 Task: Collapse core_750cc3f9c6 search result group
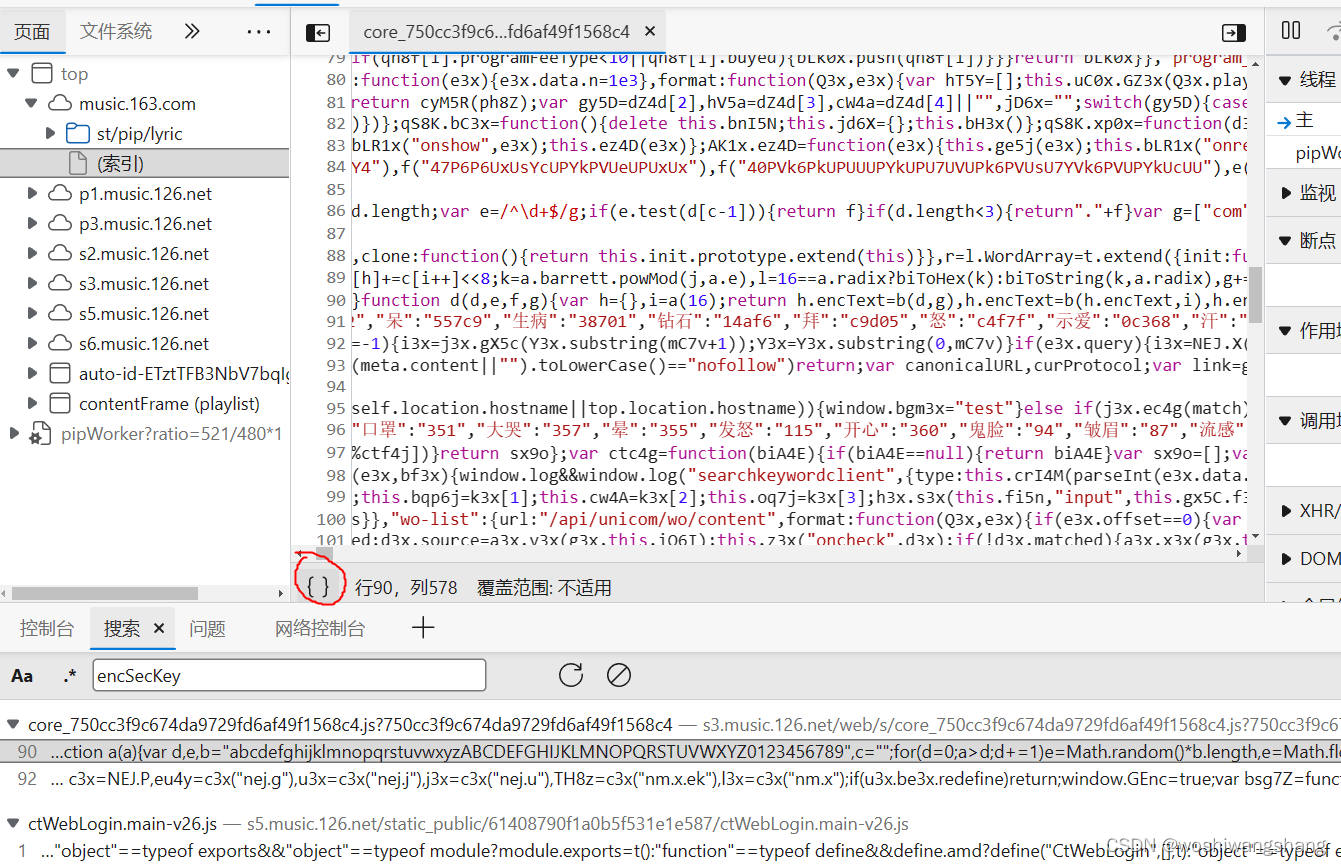[13, 724]
